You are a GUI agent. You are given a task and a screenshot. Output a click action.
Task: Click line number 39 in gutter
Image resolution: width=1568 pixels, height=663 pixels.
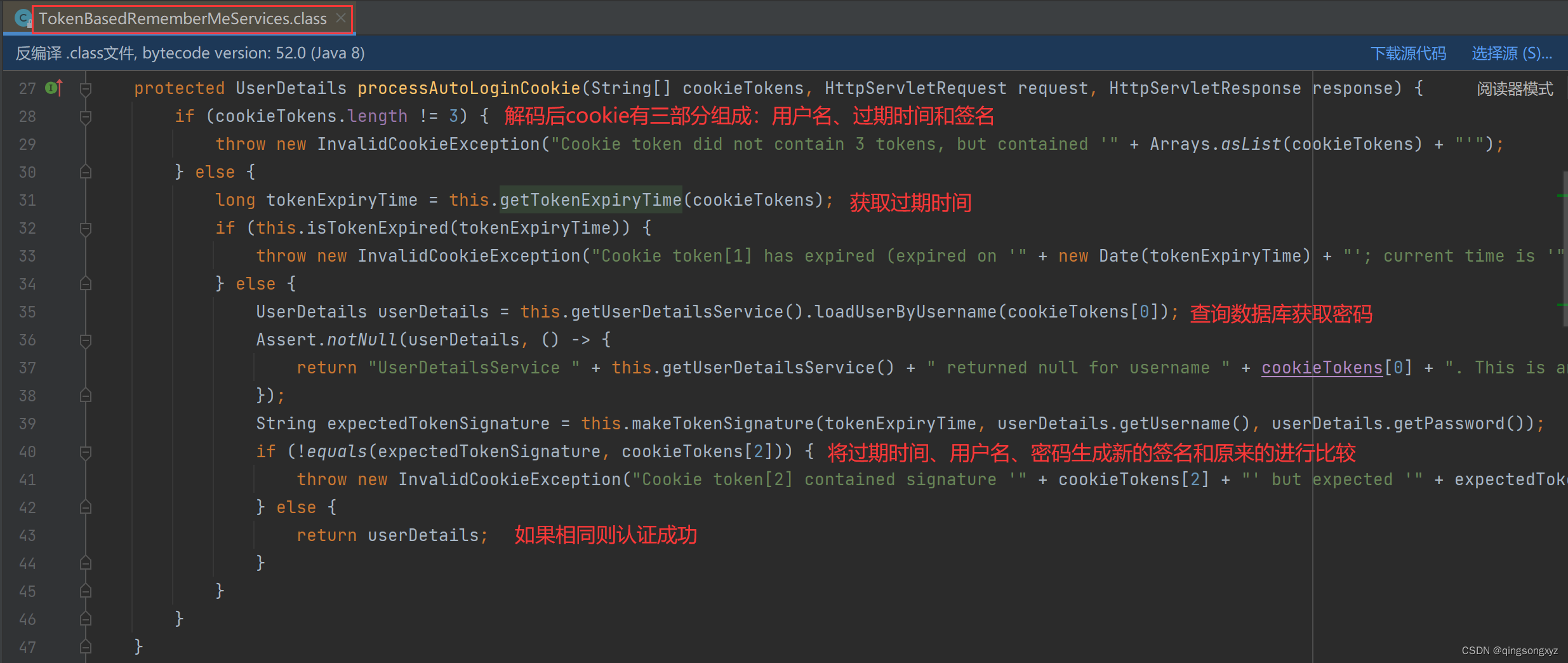(27, 424)
